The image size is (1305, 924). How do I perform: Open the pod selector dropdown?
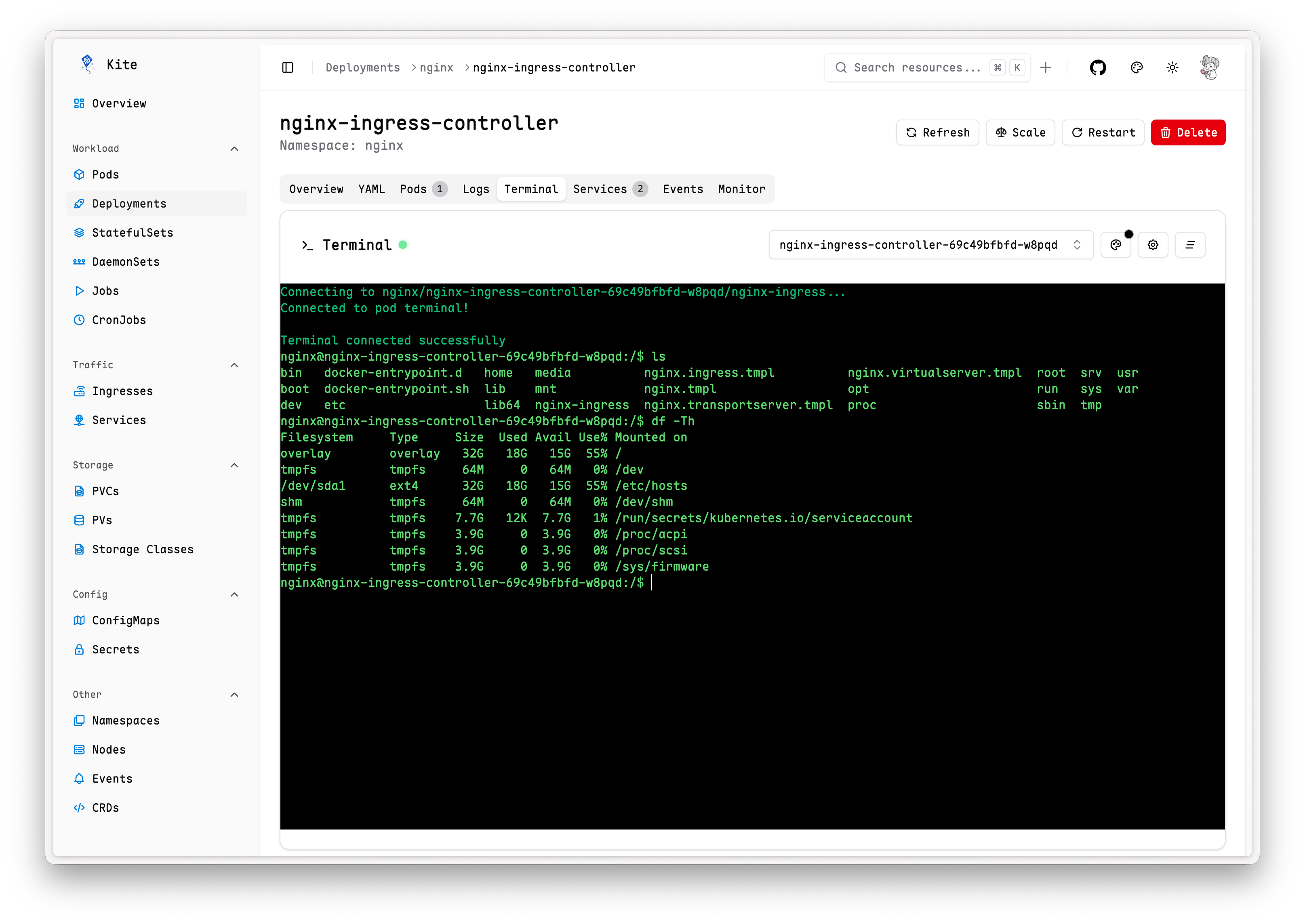click(930, 245)
